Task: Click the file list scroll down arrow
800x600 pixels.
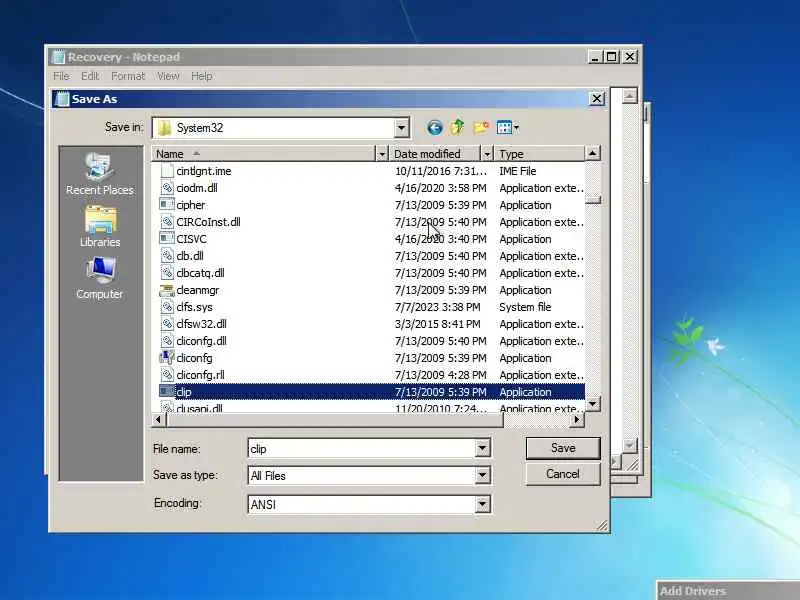Action: 592,404
